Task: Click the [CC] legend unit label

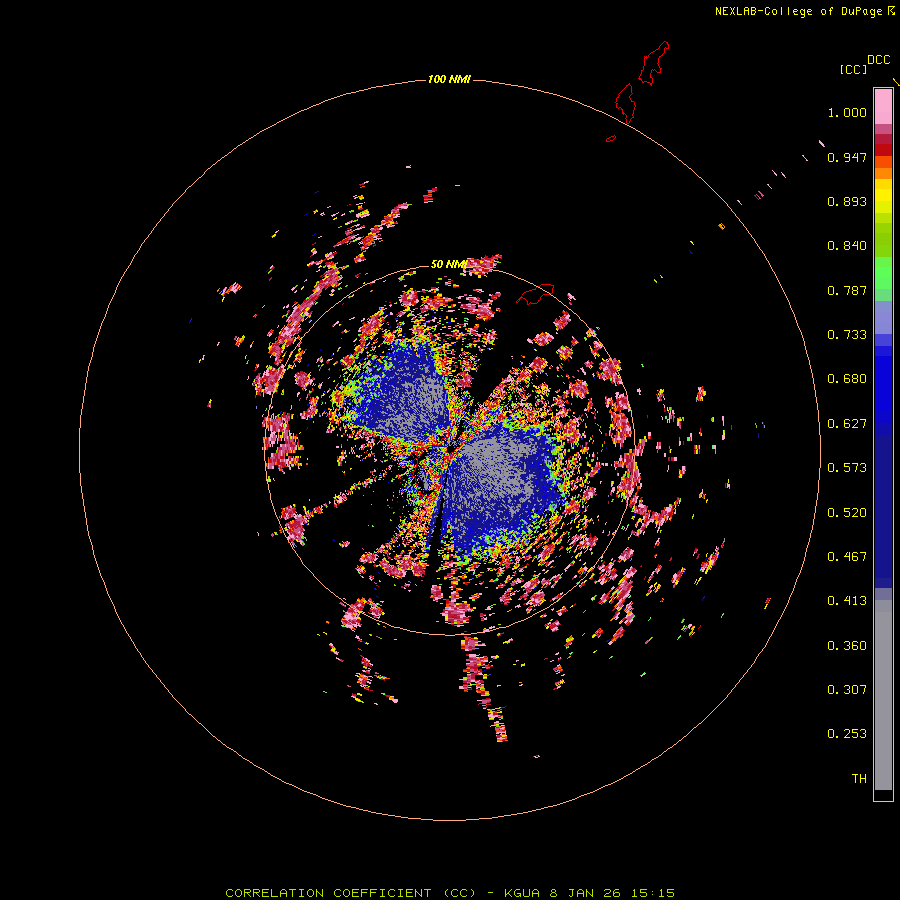Action: point(853,69)
